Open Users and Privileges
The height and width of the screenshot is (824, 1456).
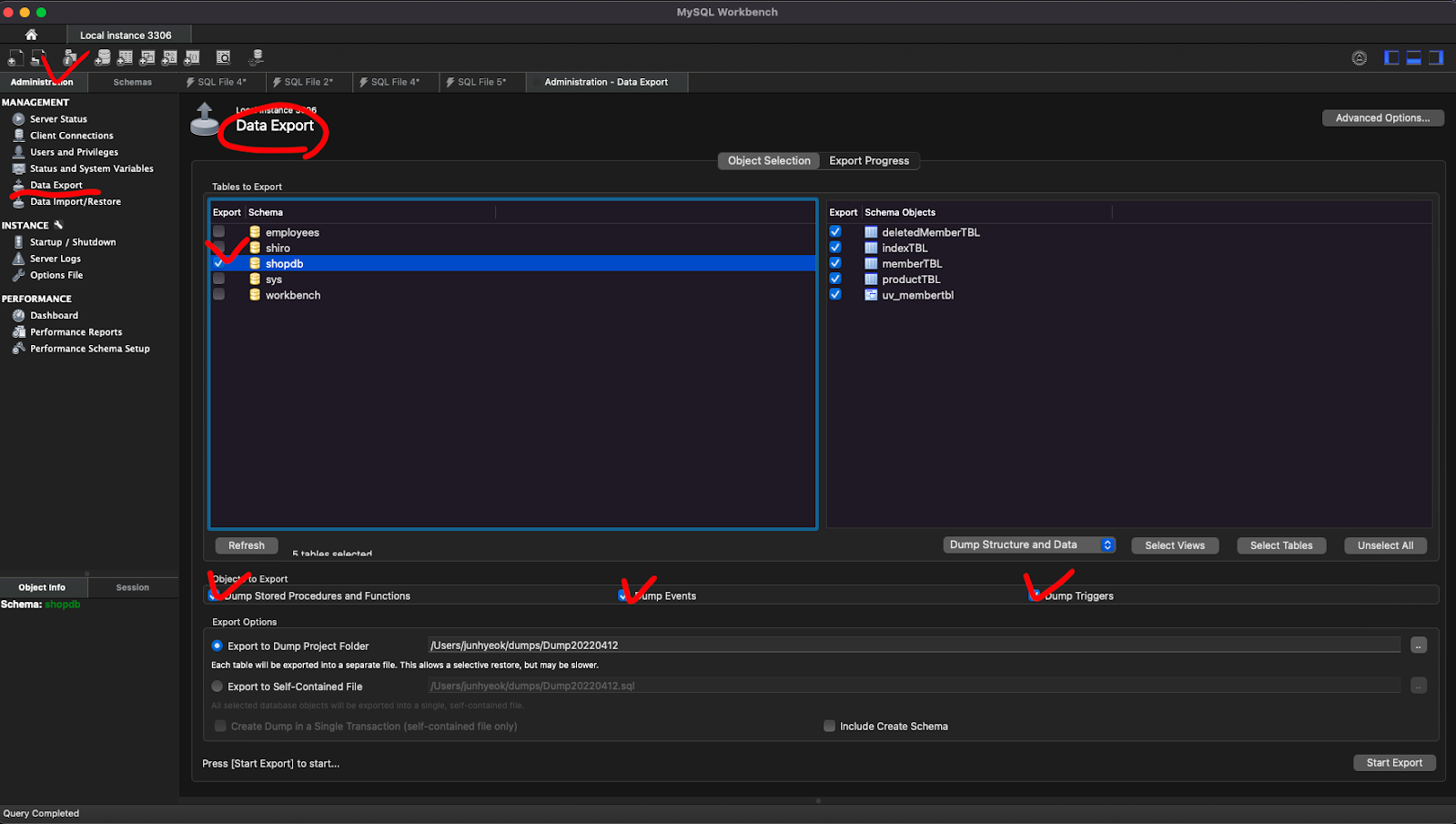click(x=74, y=152)
